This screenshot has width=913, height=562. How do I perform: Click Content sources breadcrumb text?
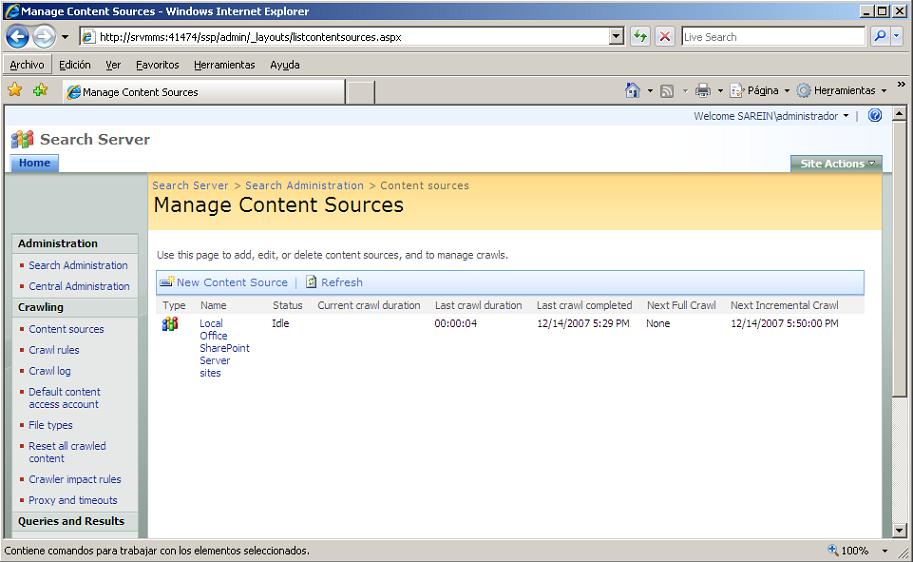(424, 185)
